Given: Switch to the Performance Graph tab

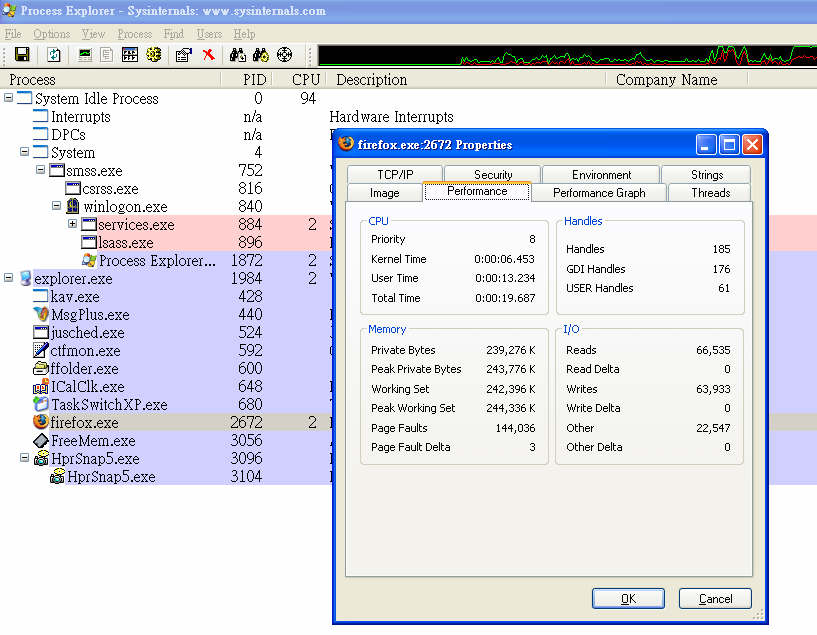Looking at the screenshot, I should [598, 193].
